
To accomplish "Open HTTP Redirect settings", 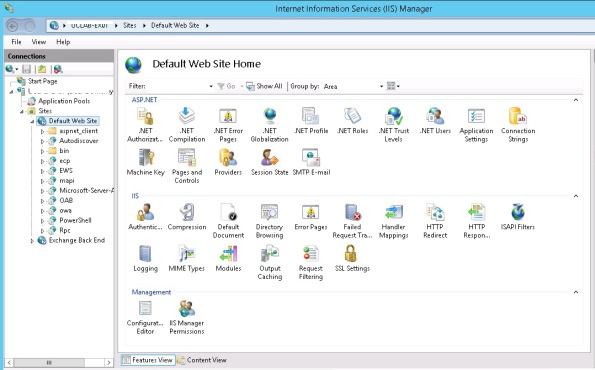I will (x=435, y=221).
